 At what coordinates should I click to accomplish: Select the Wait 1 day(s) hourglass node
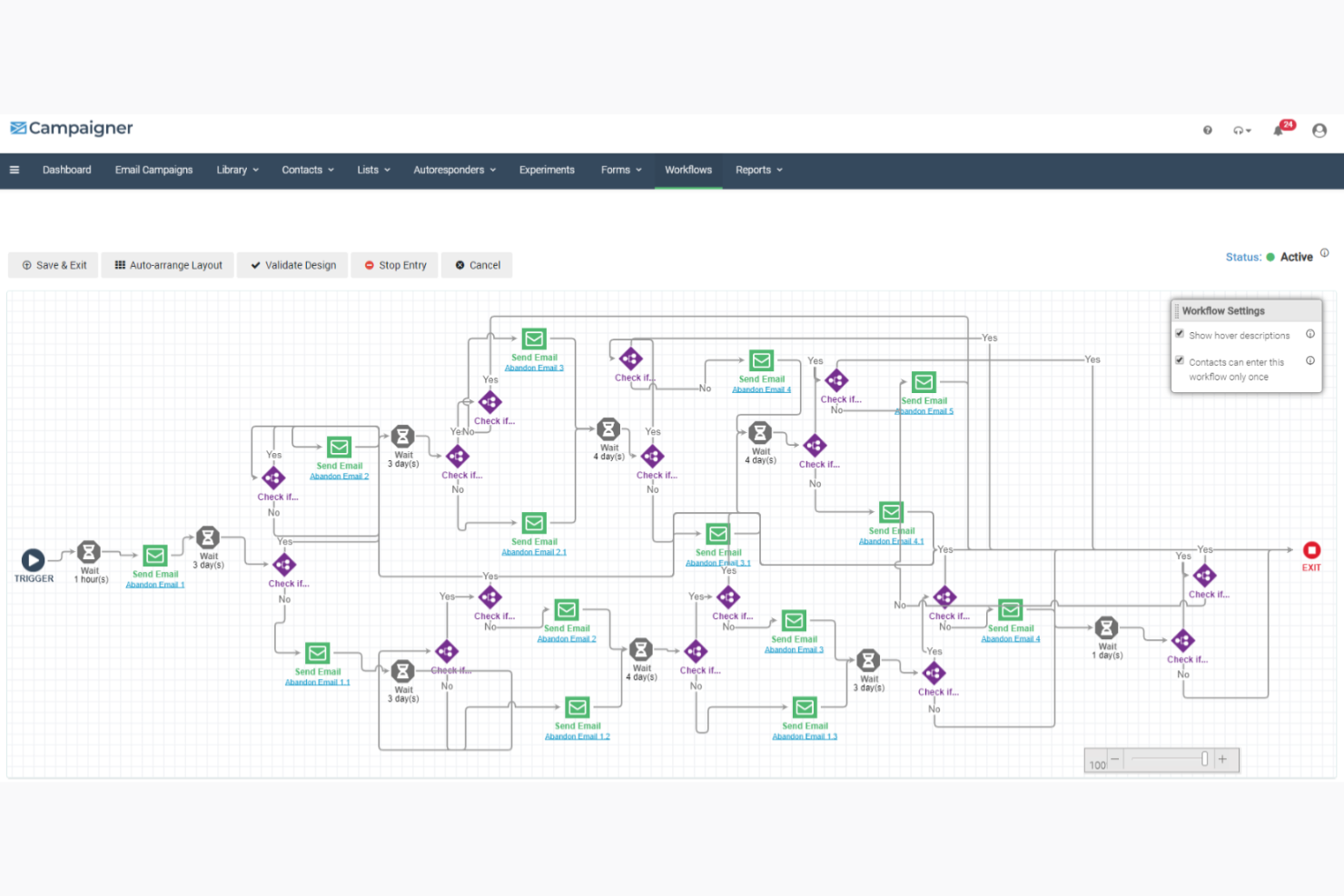(1106, 627)
